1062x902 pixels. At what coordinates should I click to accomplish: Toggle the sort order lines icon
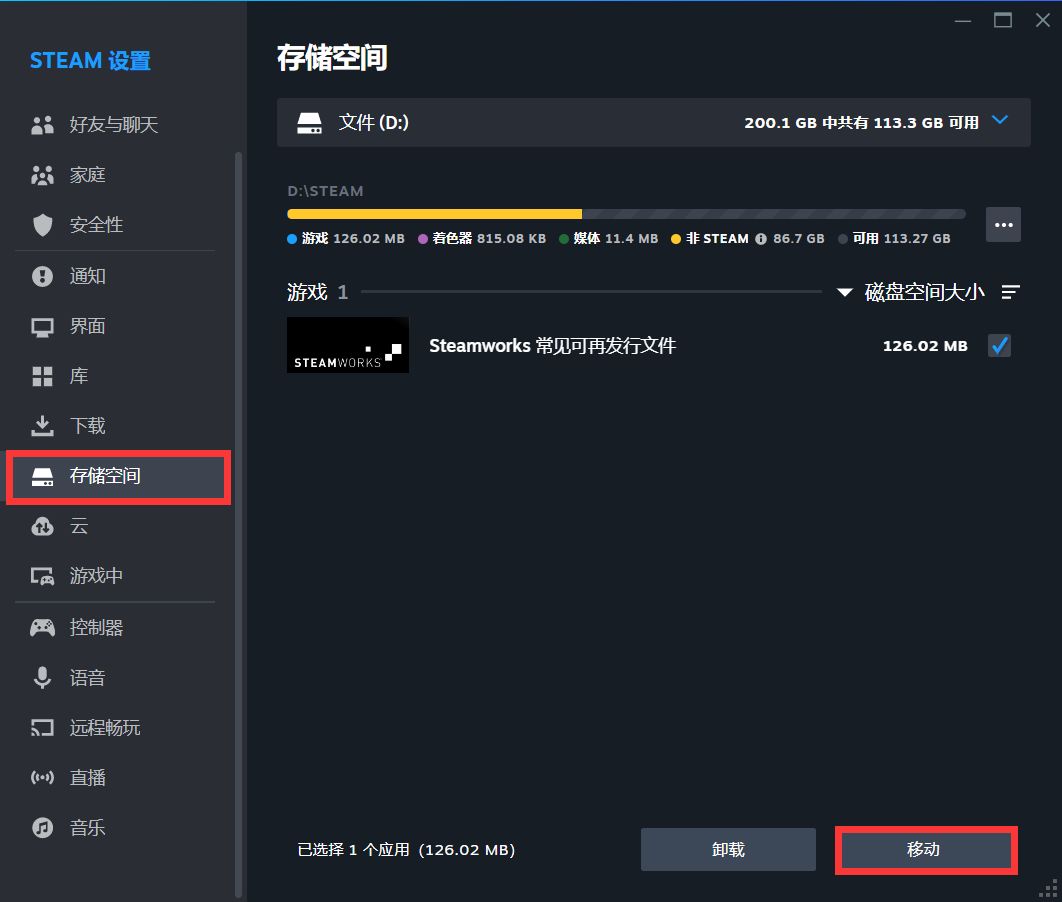1010,292
